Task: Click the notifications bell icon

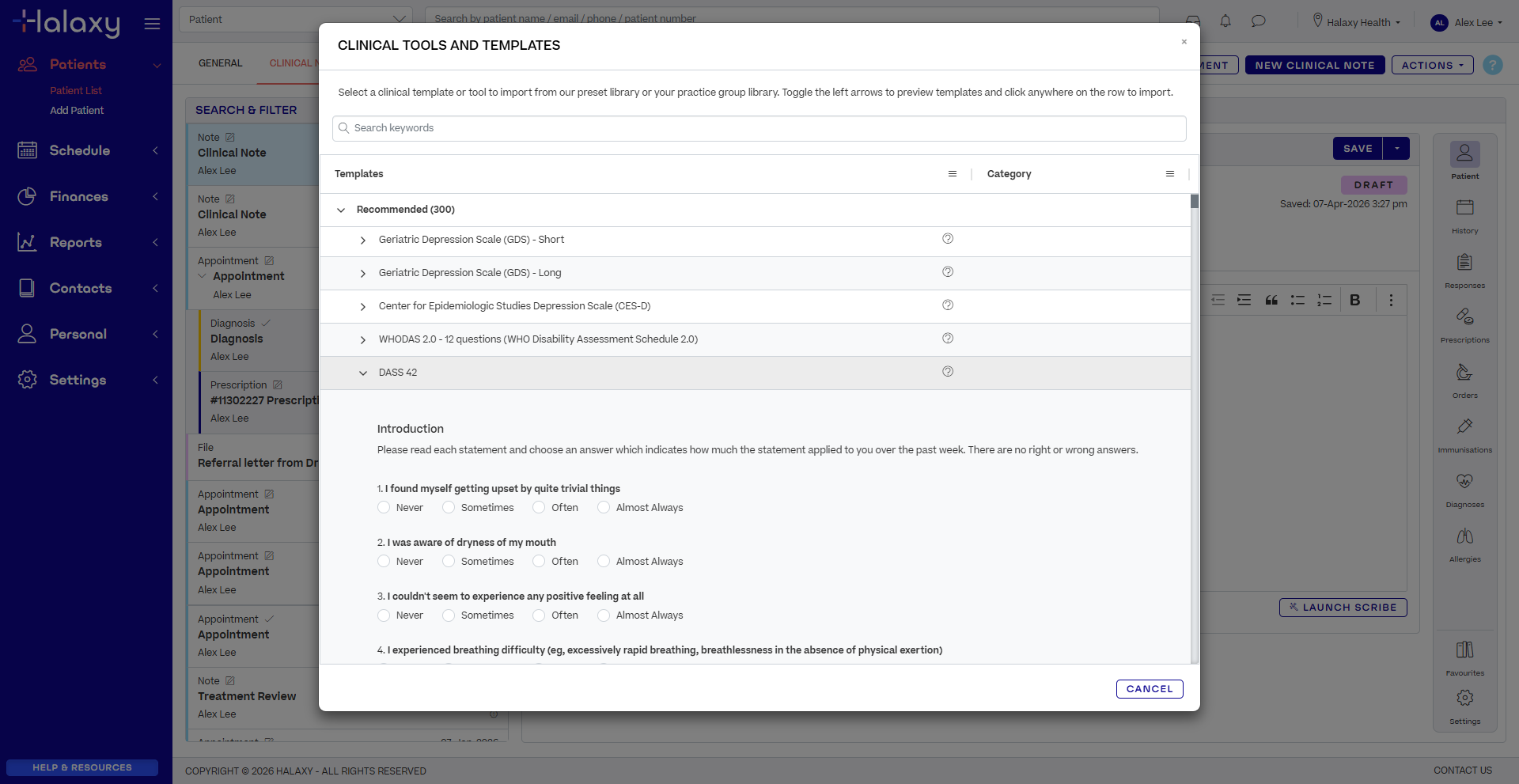Action: pos(1225,21)
